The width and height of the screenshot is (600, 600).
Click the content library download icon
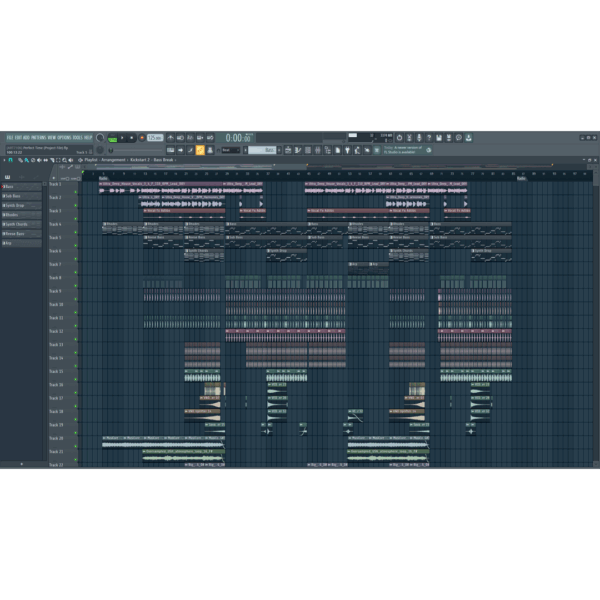pos(469,138)
